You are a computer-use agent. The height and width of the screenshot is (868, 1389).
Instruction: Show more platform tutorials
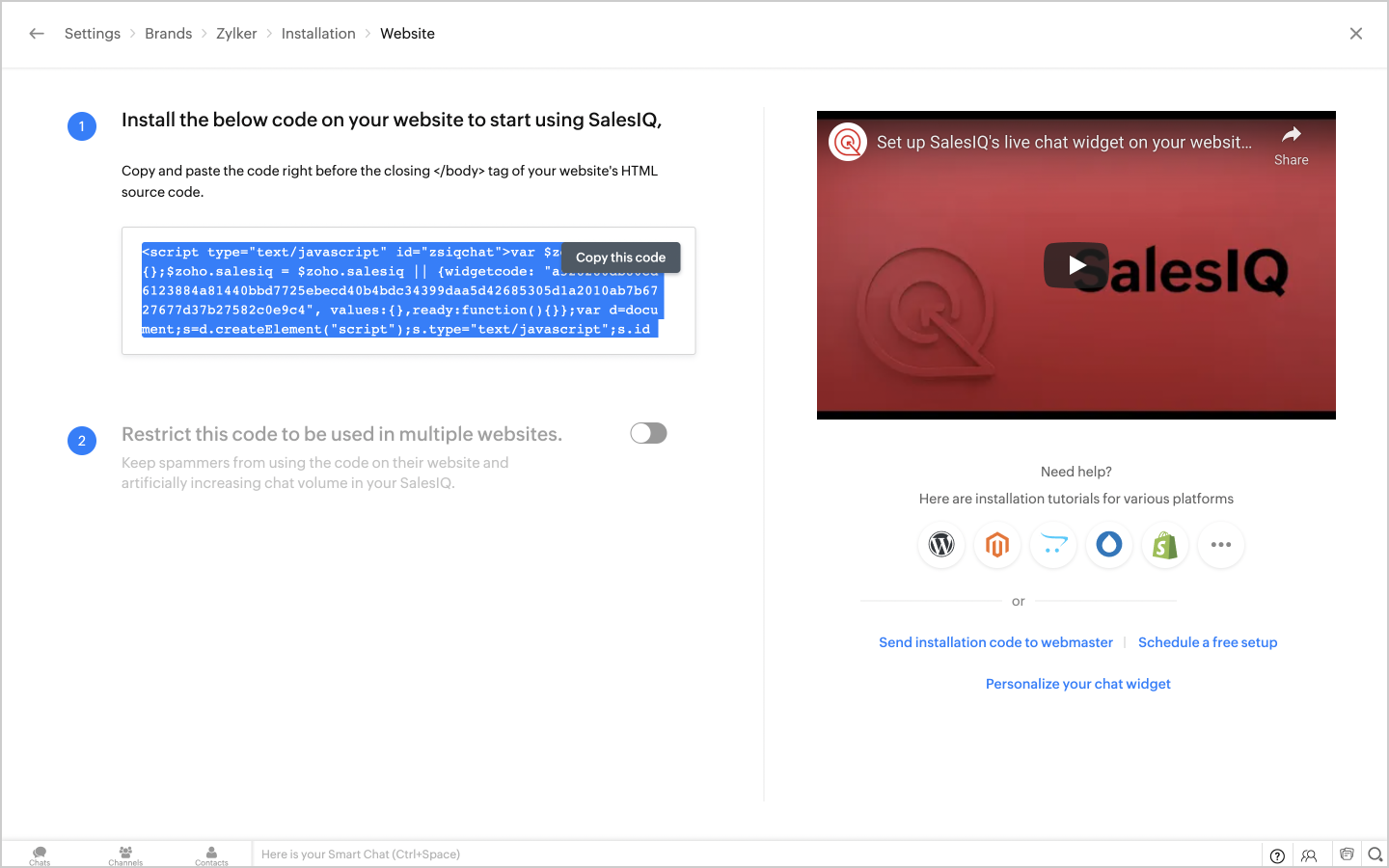click(x=1221, y=545)
